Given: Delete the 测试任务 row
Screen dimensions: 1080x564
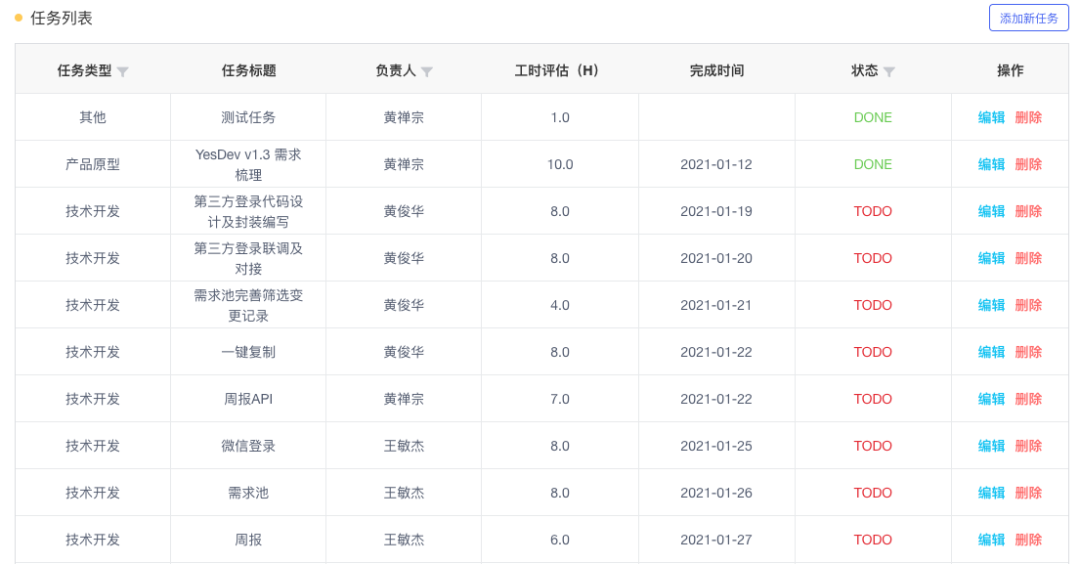Looking at the screenshot, I should click(x=1028, y=118).
